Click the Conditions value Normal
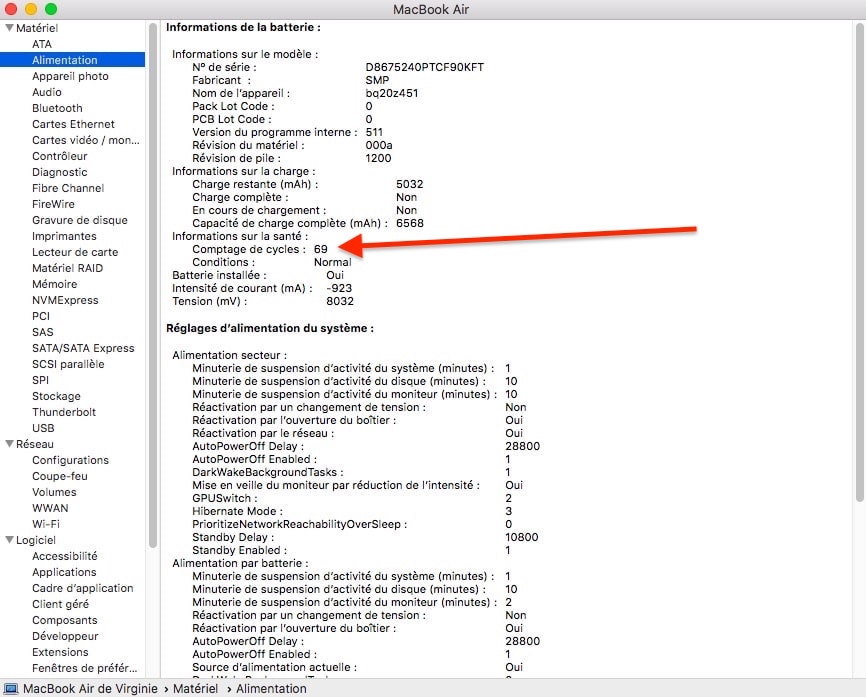Image resolution: width=866 pixels, height=697 pixels. [332, 262]
